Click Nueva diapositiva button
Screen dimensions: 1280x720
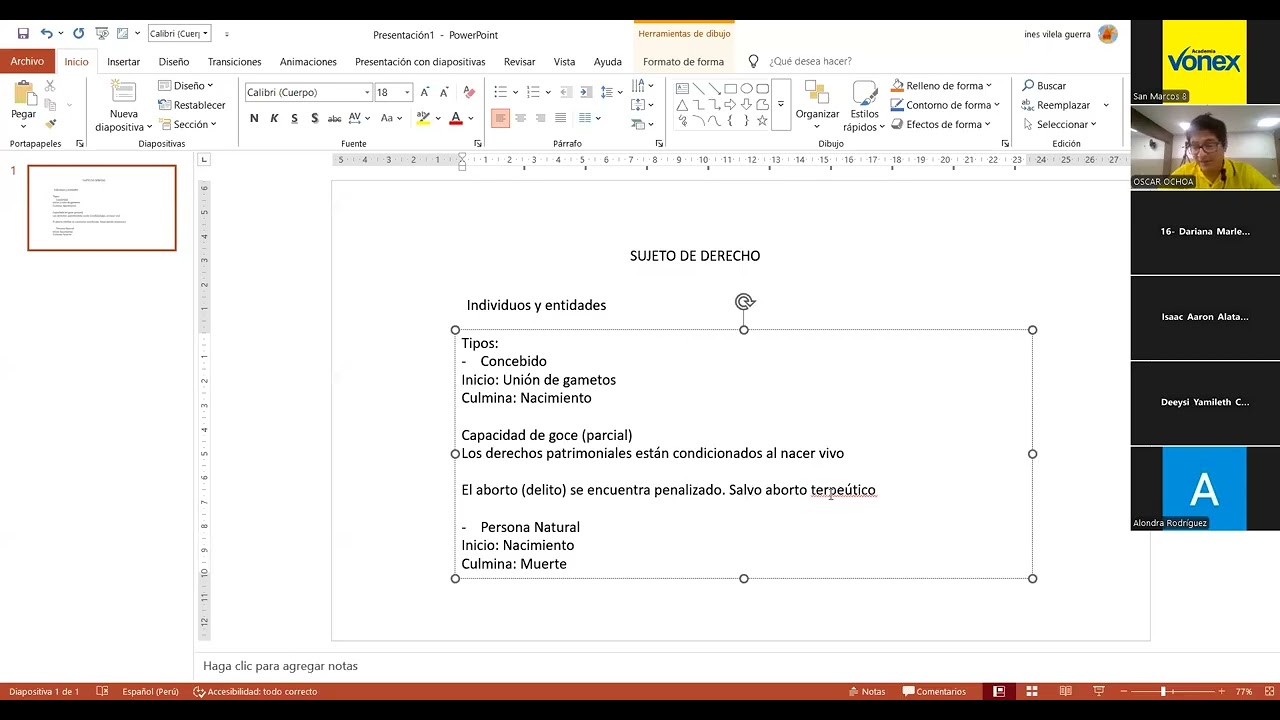click(x=123, y=106)
